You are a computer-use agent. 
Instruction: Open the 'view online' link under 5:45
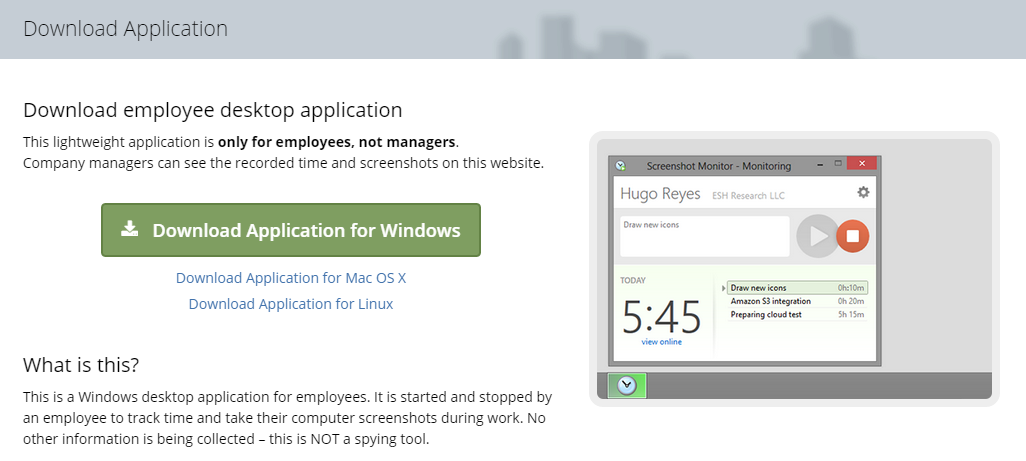(661, 342)
